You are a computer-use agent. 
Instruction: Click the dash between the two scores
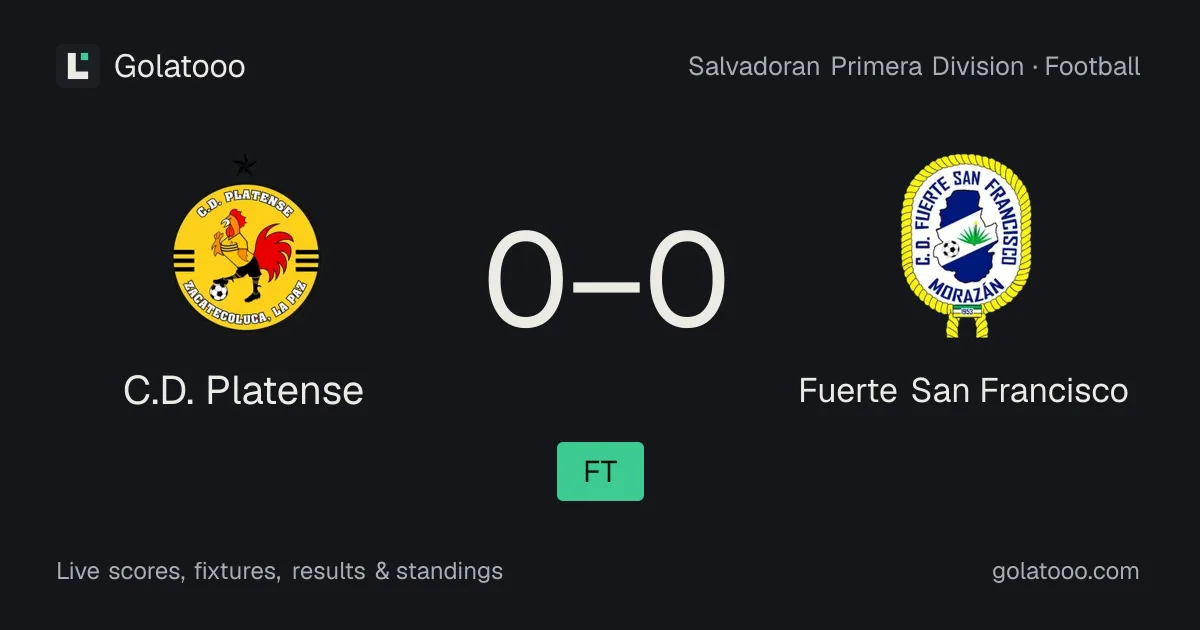(x=607, y=283)
